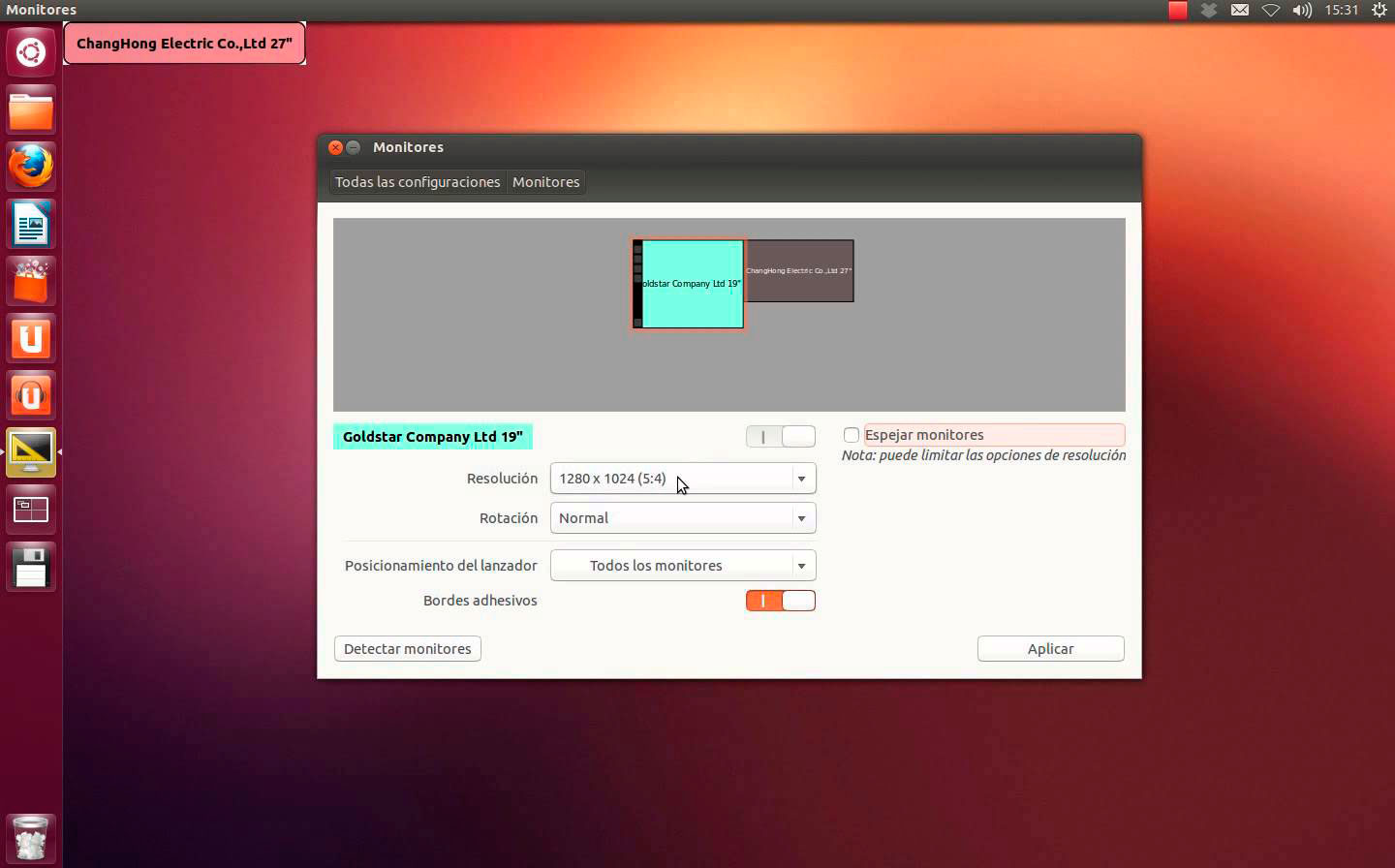Select the ChangHong Electric monitor thumbnail
The height and width of the screenshot is (868, 1395).
pyautogui.click(x=799, y=271)
